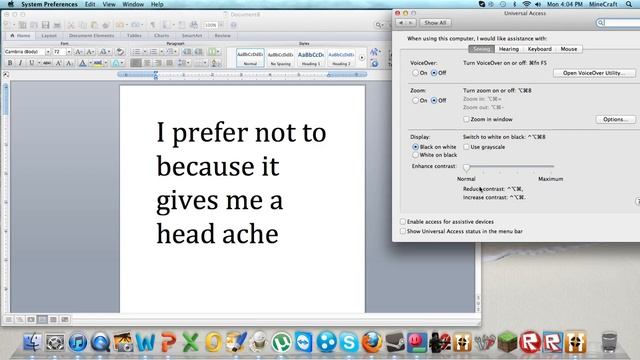Center the text in Word
This screenshot has width=640, height=360.
pyautogui.click(x=147, y=63)
